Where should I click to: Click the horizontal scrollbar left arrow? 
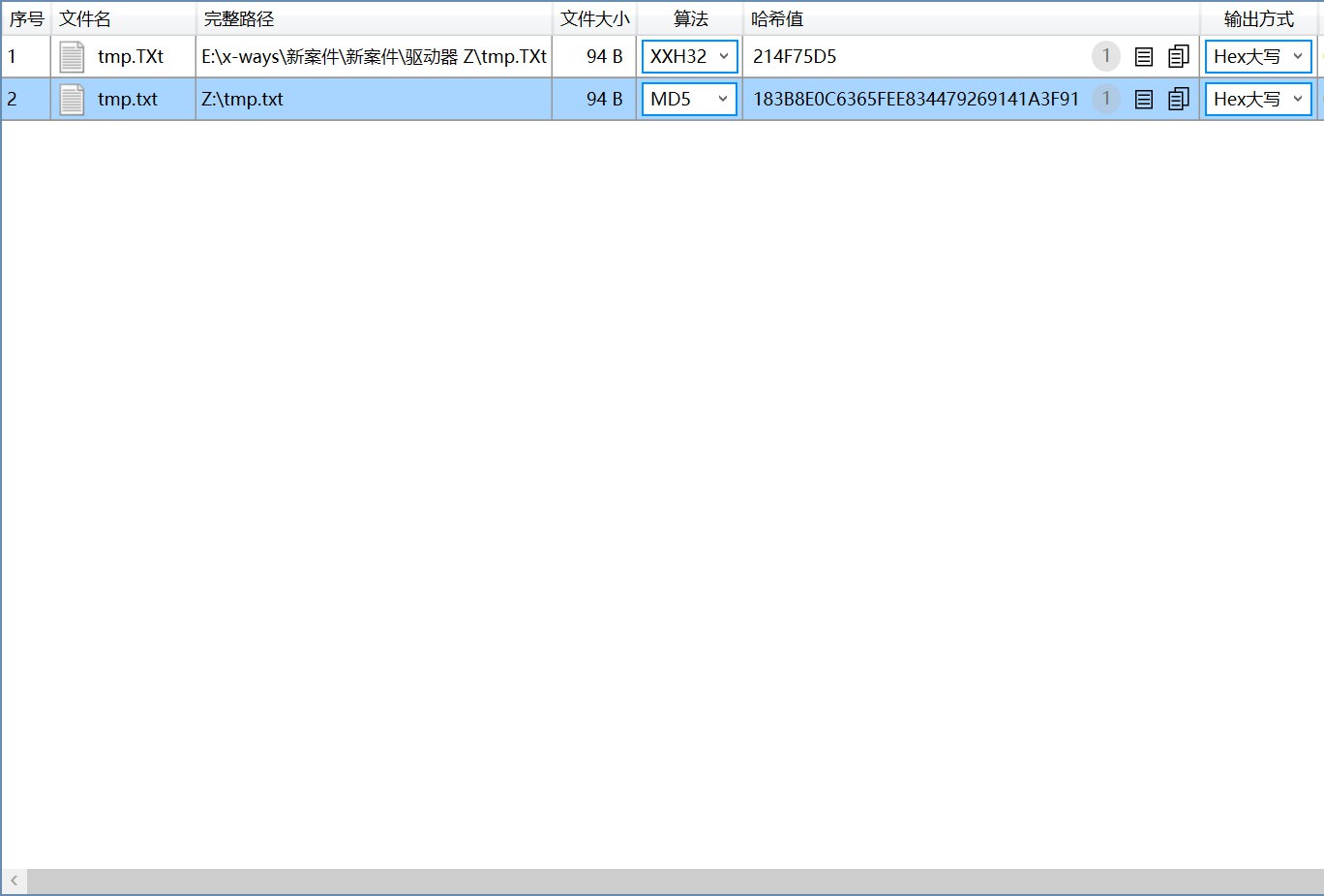click(15, 881)
